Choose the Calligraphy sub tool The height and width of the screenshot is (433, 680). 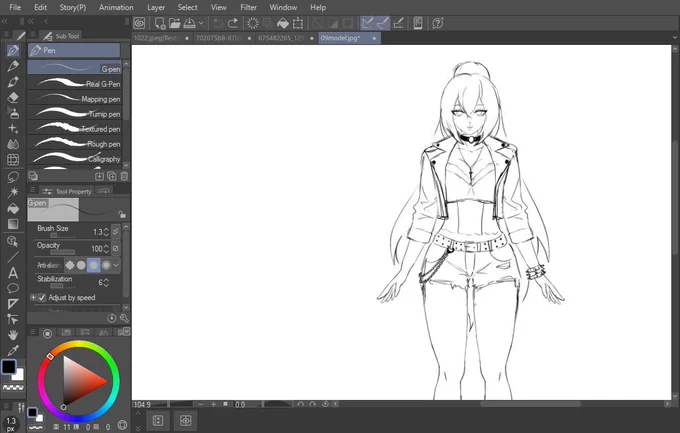click(75, 159)
